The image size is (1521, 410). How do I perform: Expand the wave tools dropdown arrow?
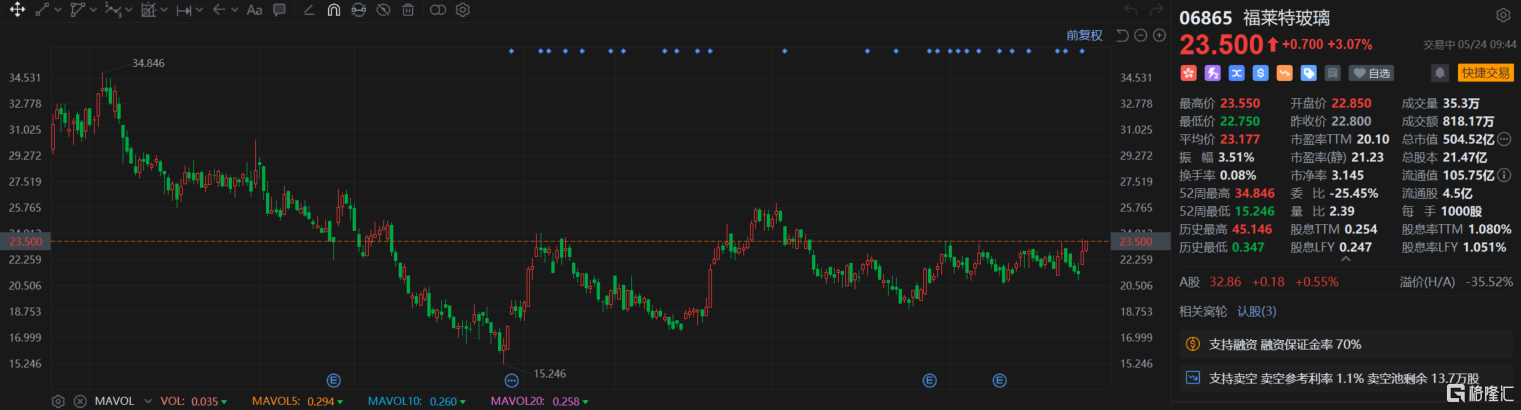coord(129,10)
